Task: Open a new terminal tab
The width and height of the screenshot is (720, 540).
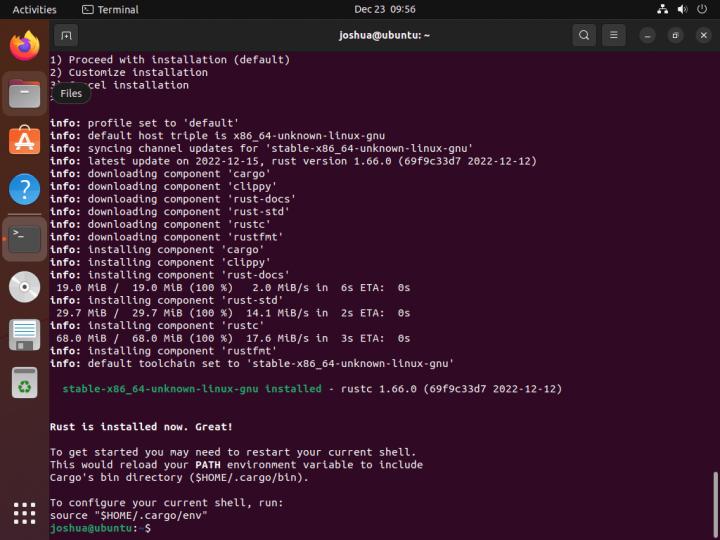Action: pos(66,35)
